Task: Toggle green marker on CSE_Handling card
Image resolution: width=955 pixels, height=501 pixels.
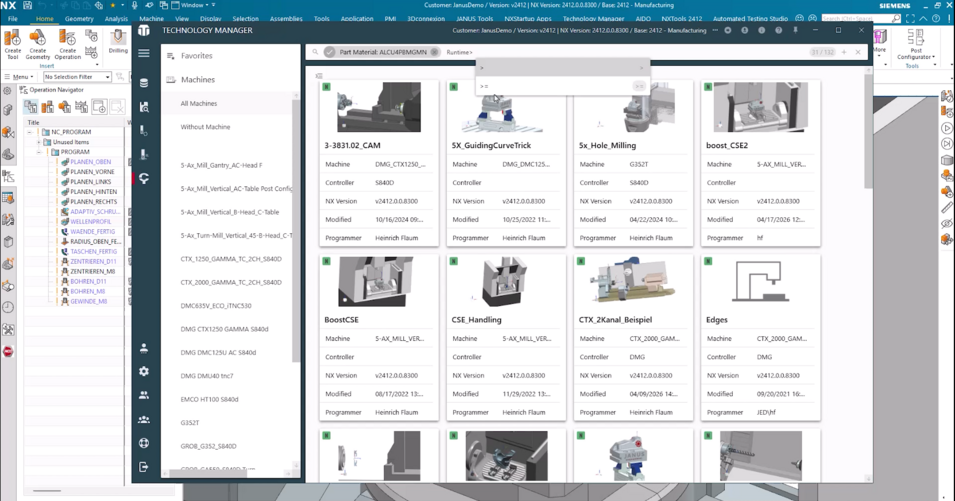Action: pos(454,261)
